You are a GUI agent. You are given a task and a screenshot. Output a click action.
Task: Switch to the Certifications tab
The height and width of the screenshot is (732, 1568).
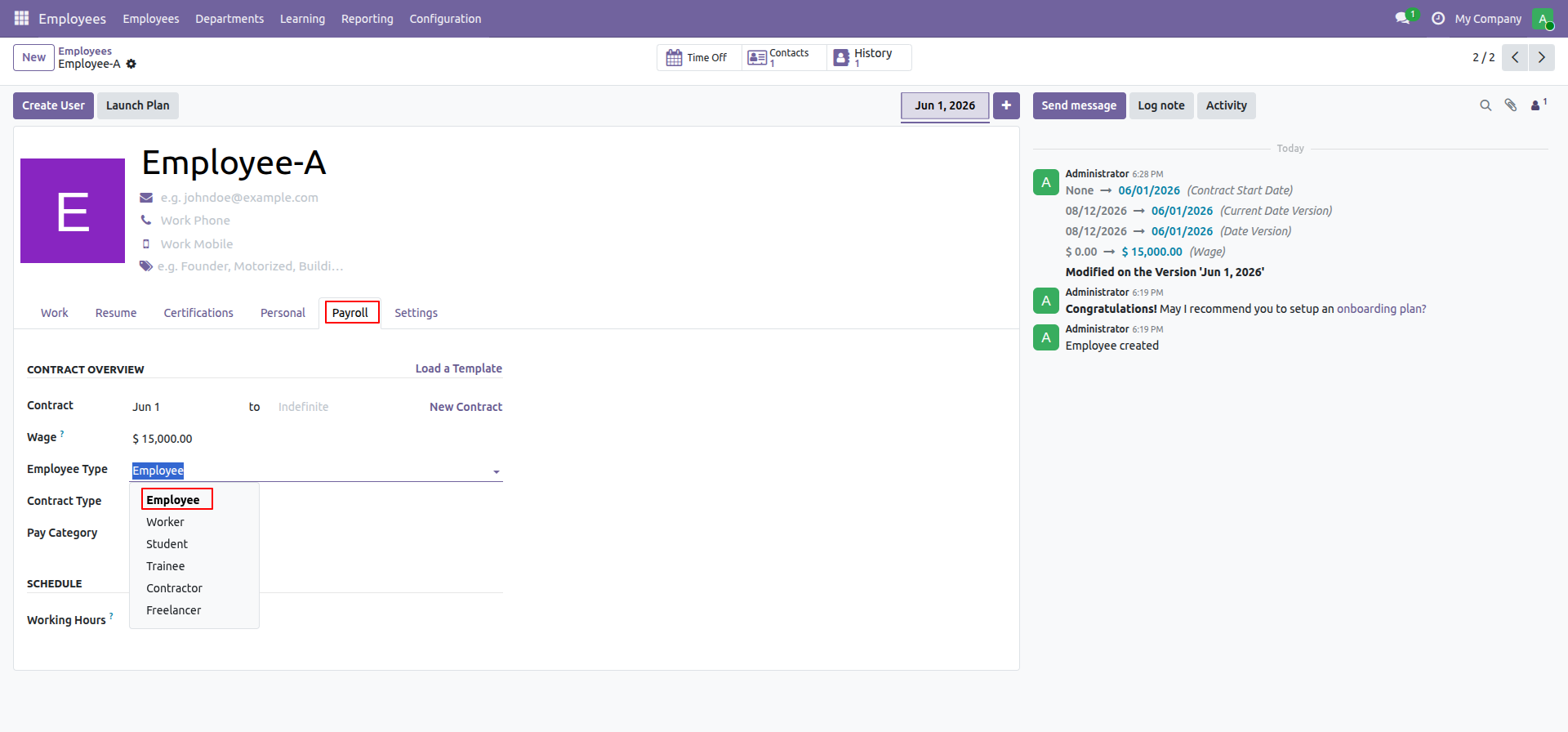[198, 313]
